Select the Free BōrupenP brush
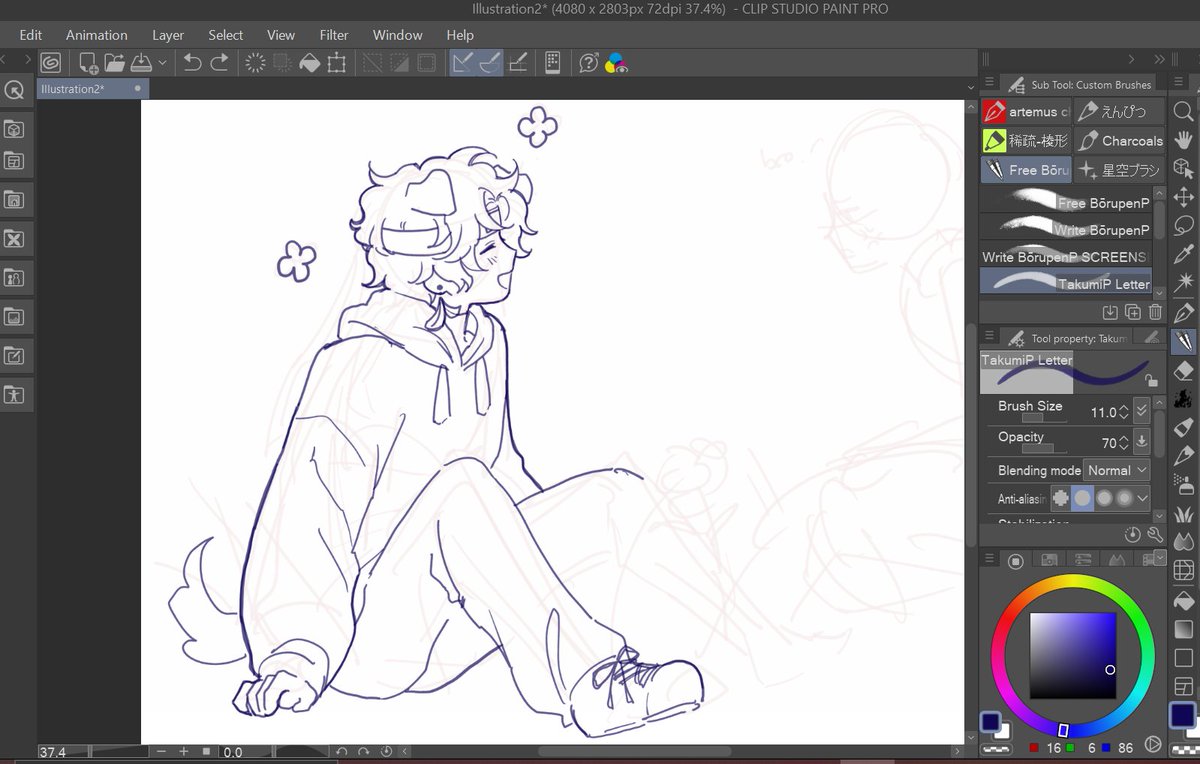The image size is (1200, 764). [1066, 201]
